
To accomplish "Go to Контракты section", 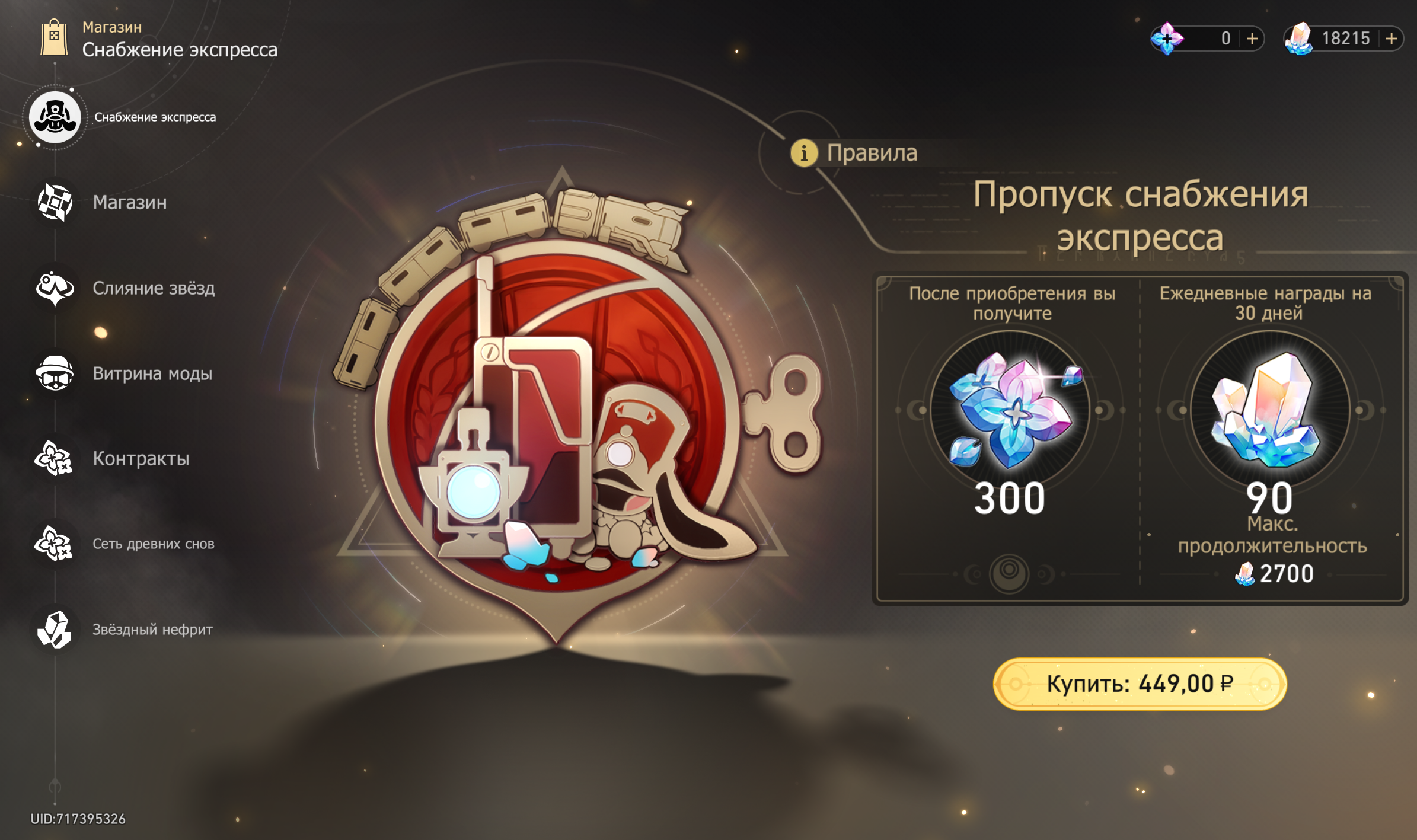I will pos(141,459).
